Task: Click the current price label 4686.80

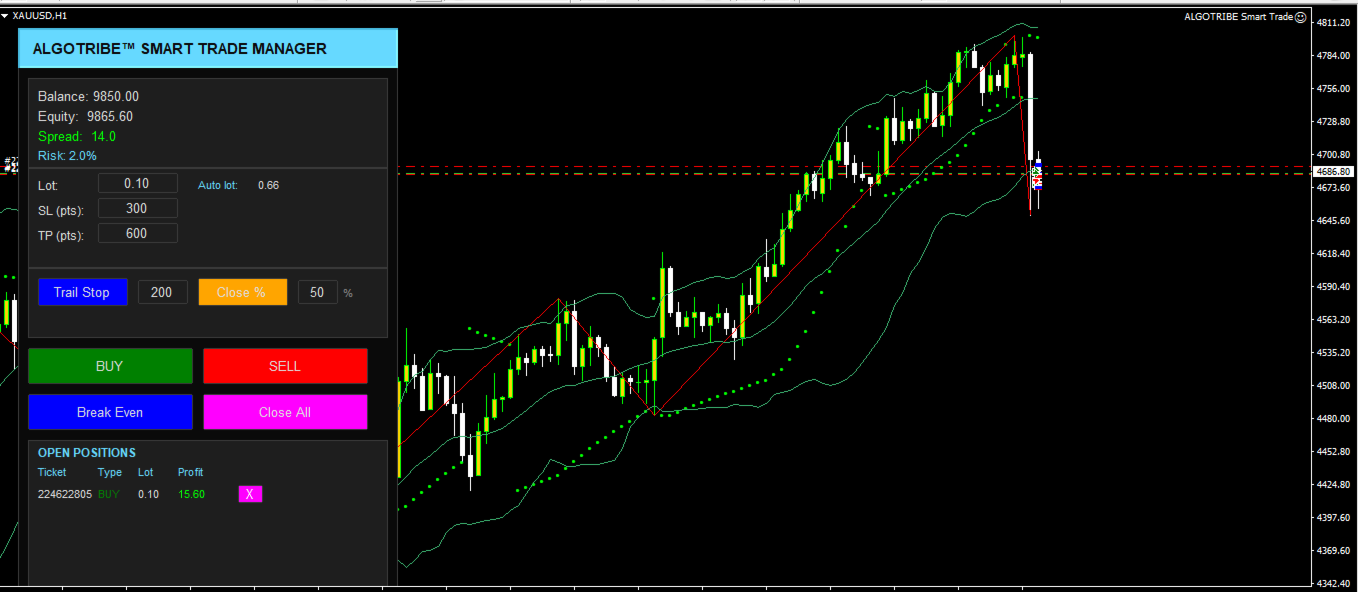Action: point(1332,172)
